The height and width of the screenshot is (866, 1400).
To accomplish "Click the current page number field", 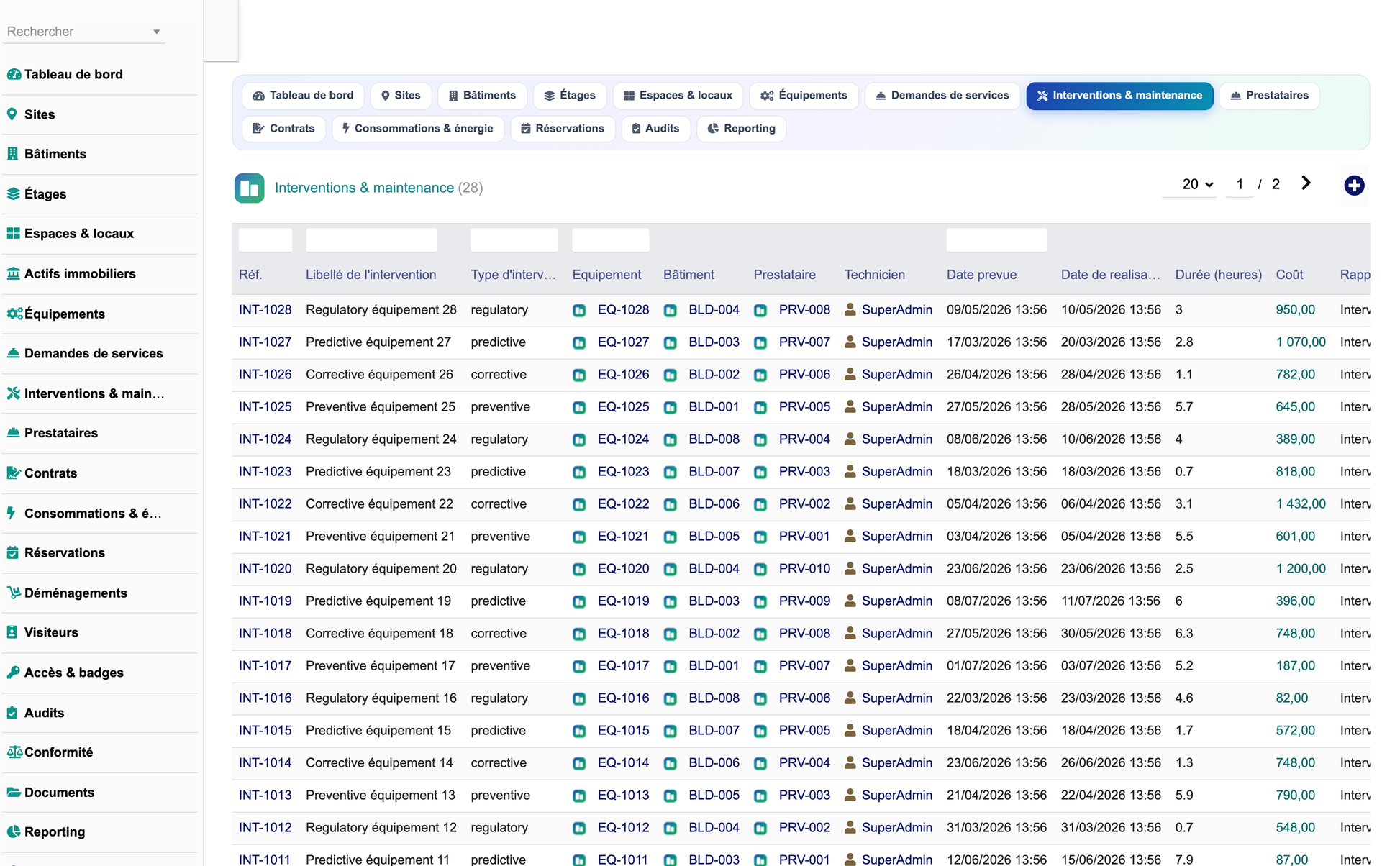I will pos(1240,185).
